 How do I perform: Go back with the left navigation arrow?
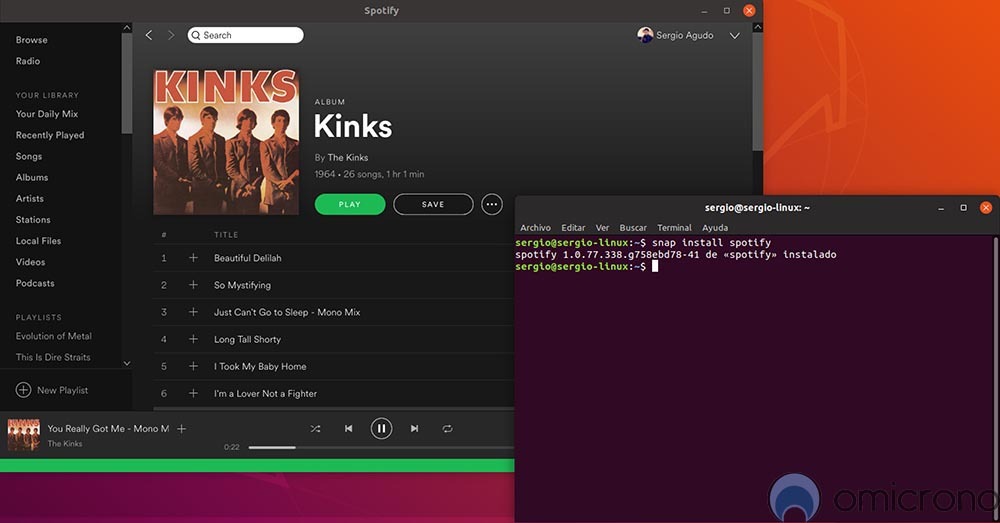(x=149, y=35)
